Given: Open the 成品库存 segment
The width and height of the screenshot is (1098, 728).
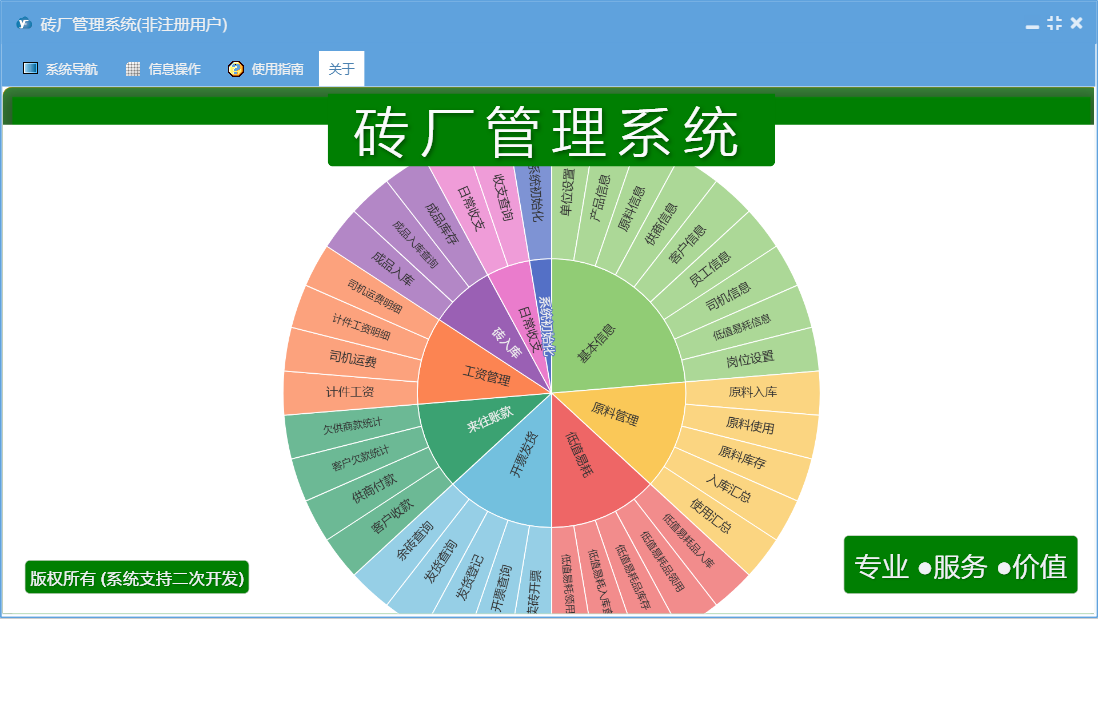Looking at the screenshot, I should tap(441, 224).
